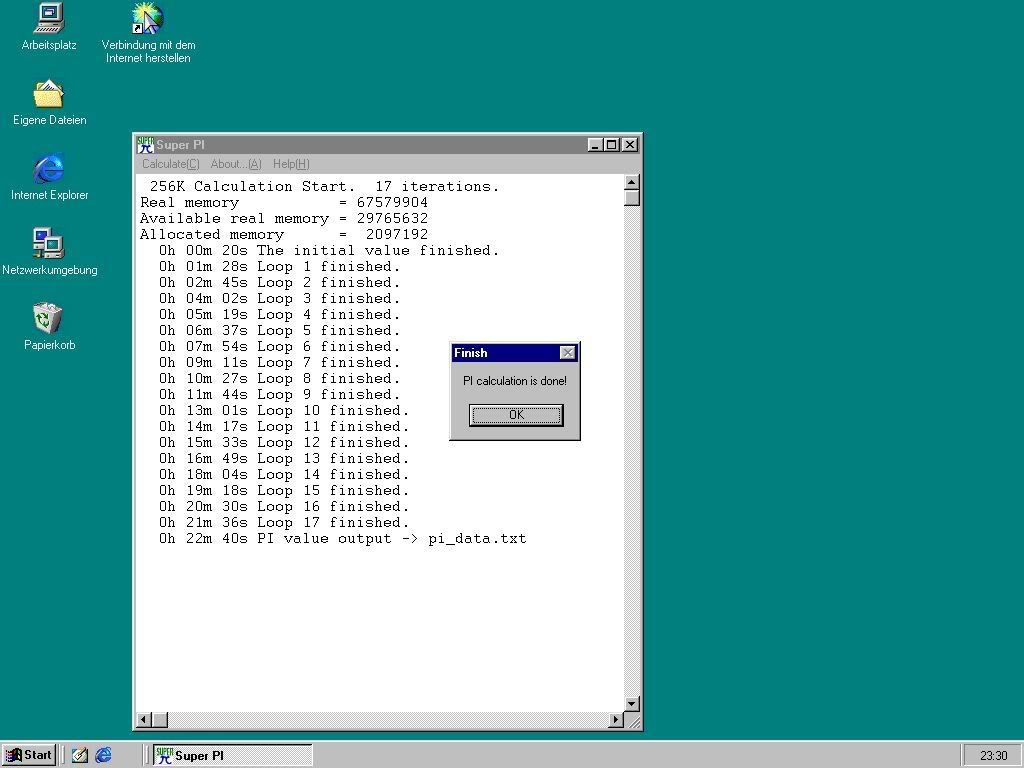1024x768 pixels.
Task: Click the horizontal scrollbar right arrow
Action: pyautogui.click(x=616, y=720)
